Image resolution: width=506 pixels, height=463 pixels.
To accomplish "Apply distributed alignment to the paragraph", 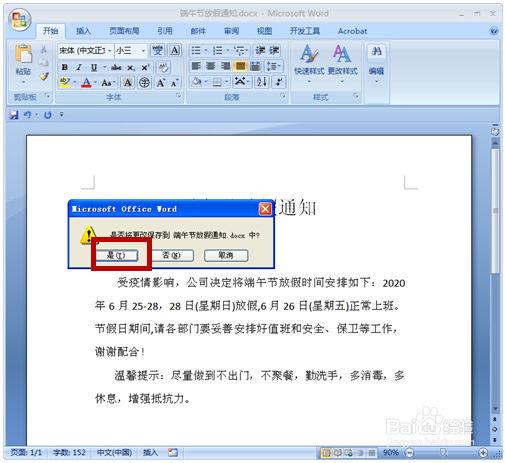I will [255, 66].
